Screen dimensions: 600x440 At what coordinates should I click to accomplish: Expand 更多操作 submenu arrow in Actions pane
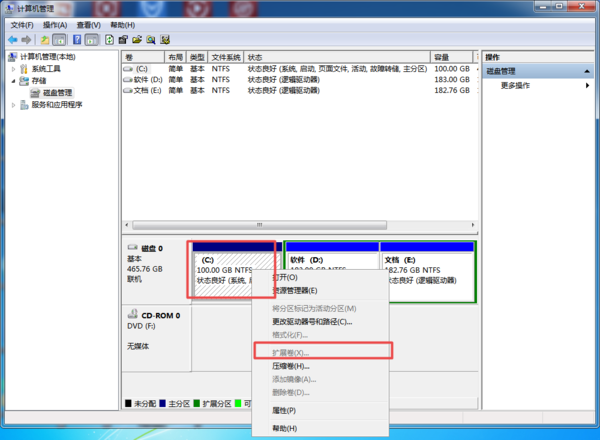587,85
